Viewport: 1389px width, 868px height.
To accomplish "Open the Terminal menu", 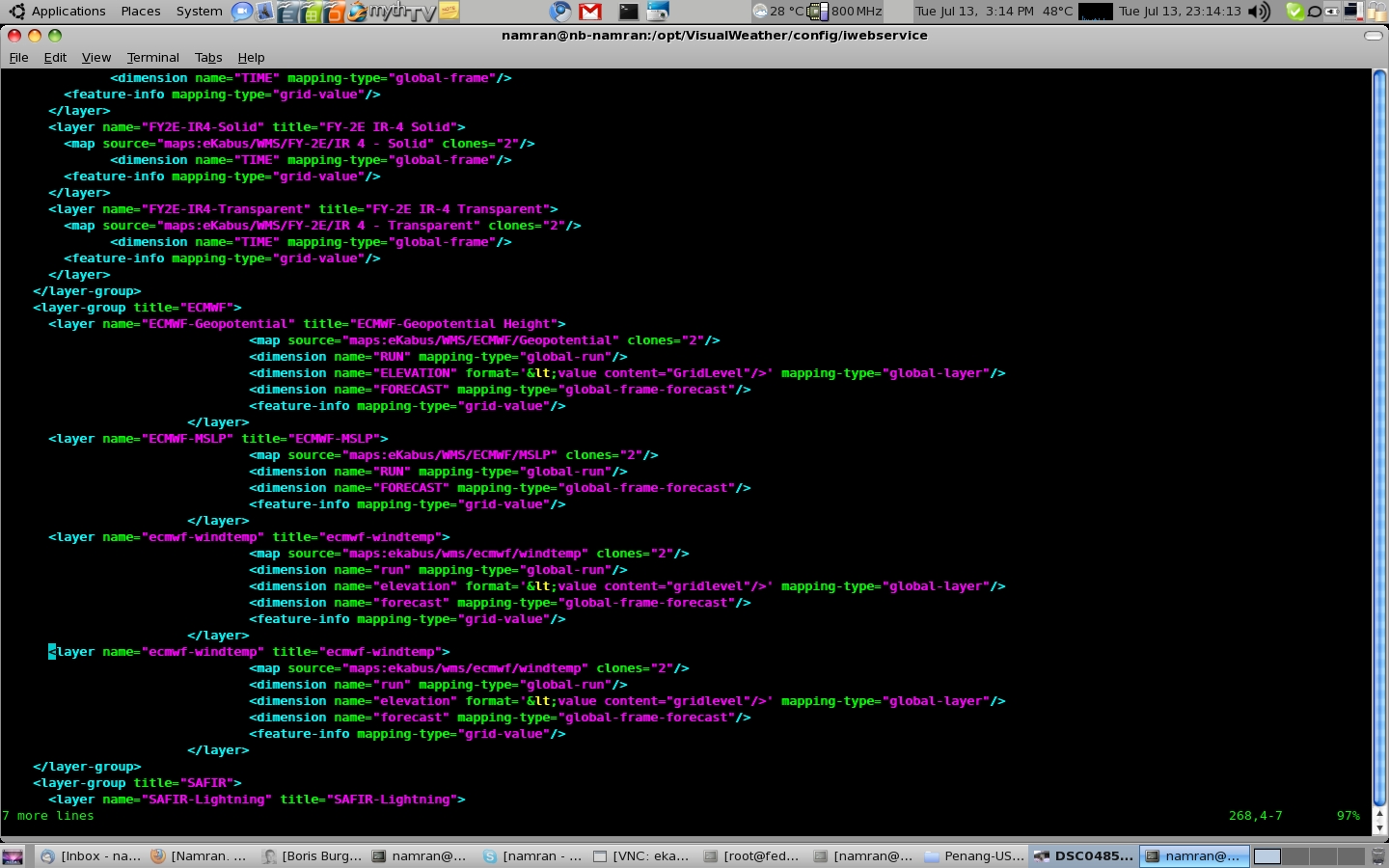I will pyautogui.click(x=152, y=58).
